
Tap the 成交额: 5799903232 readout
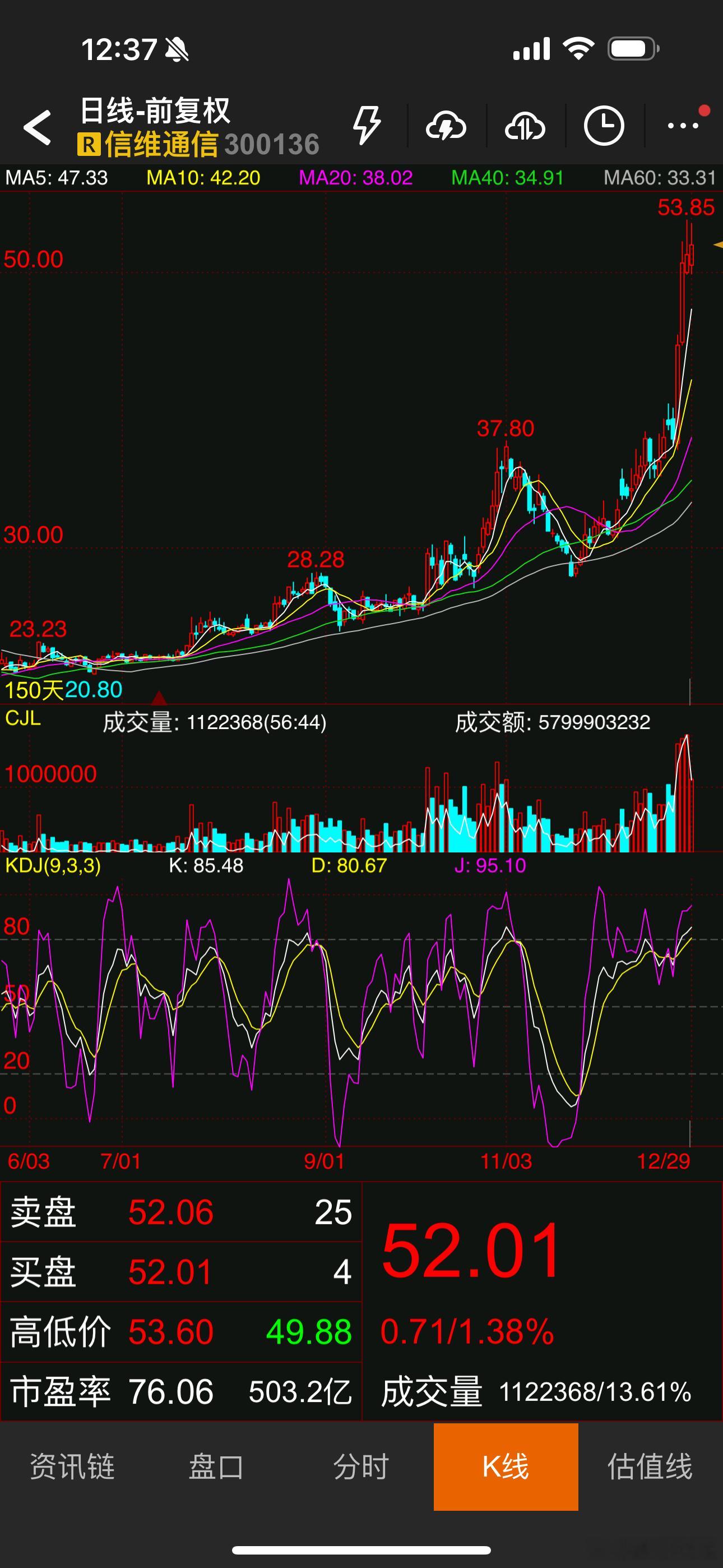(x=553, y=722)
